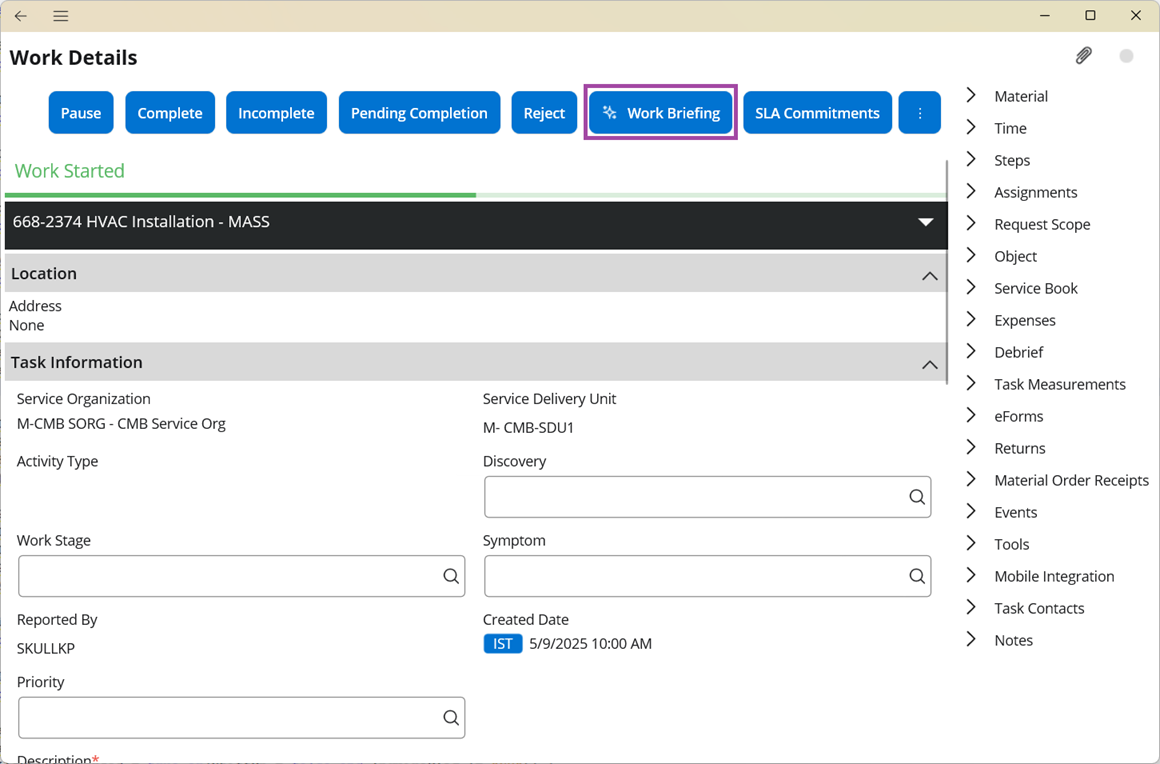The height and width of the screenshot is (764, 1160).
Task: Click the paperclip attachment icon
Action: [1083, 56]
